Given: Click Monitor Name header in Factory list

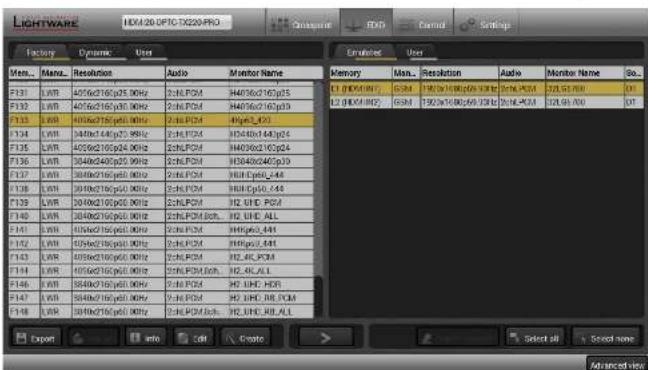Looking at the screenshot, I should click(x=275, y=73).
